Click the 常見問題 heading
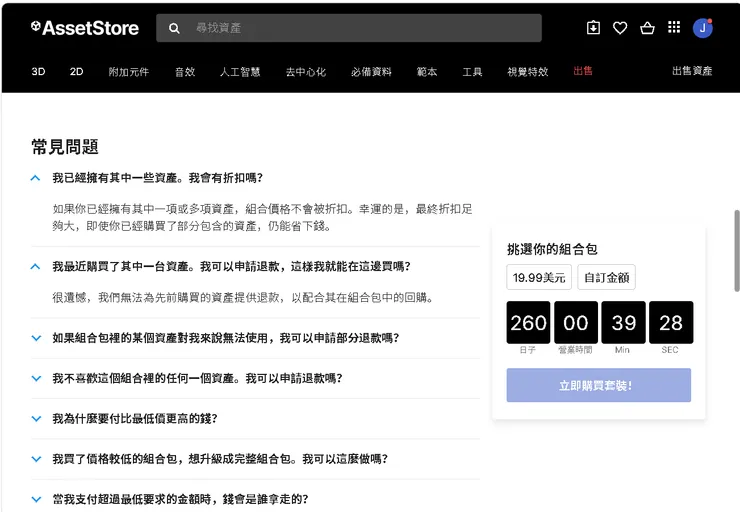740x512 pixels. pos(65,147)
